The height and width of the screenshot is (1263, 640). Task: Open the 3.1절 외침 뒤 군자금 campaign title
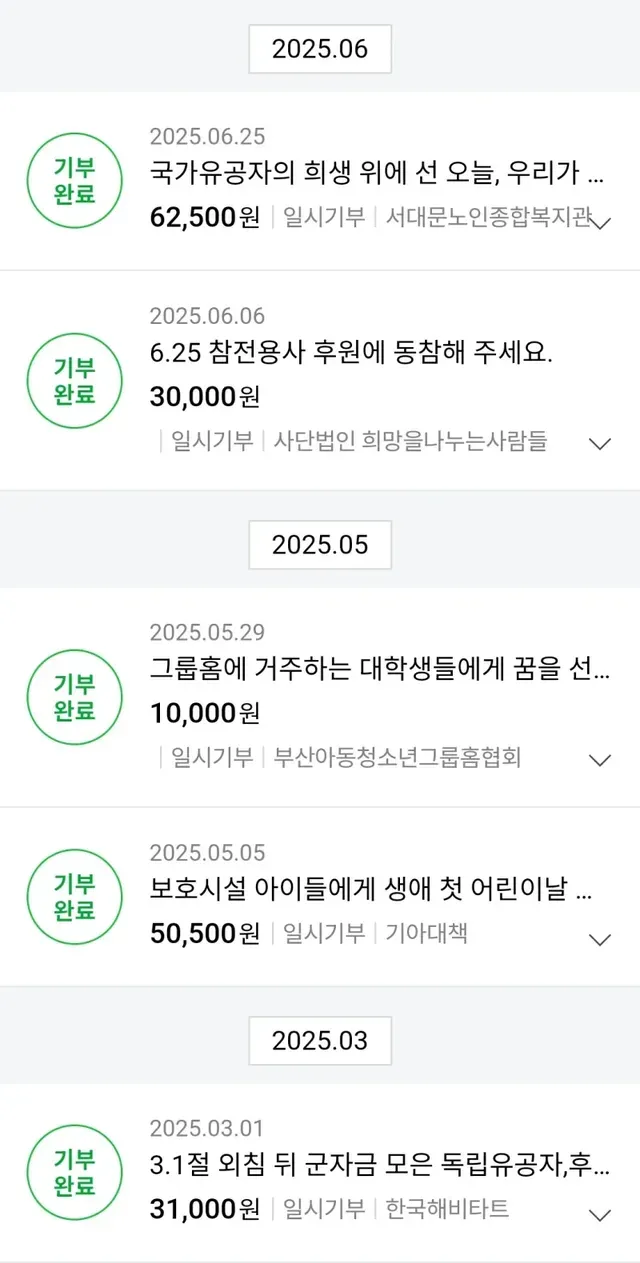(x=380, y=1166)
